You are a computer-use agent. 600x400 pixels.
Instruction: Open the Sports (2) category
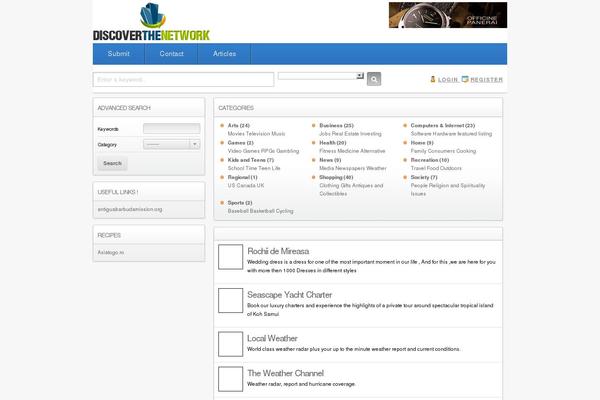(240, 203)
